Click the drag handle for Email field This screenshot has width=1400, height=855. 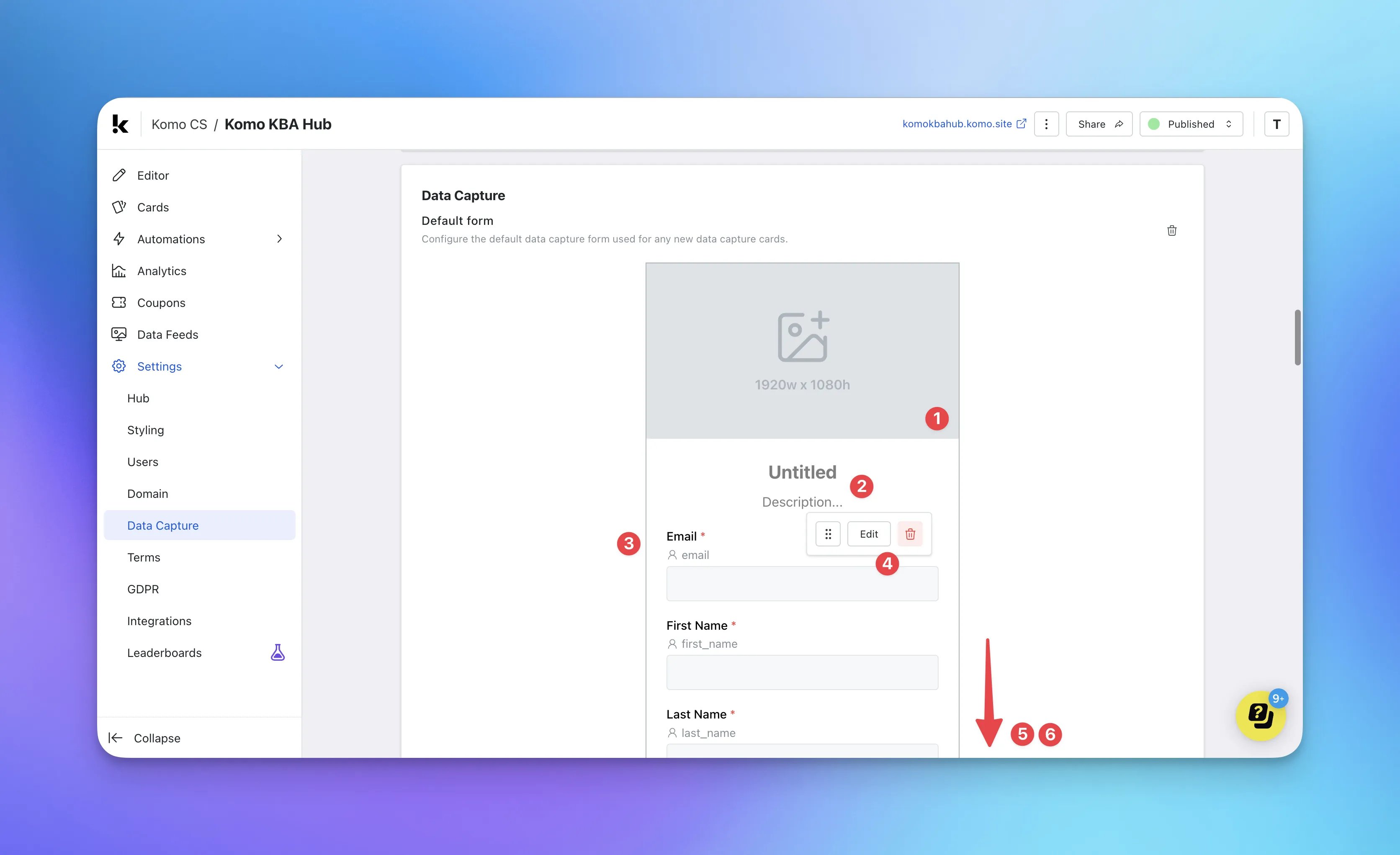[x=828, y=534]
